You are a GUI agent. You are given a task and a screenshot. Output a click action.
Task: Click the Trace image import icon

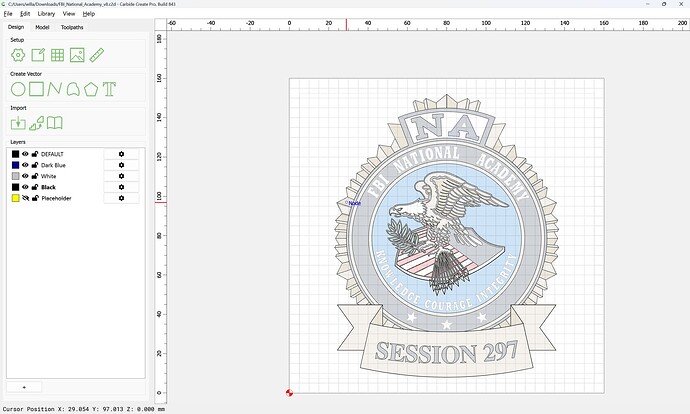tap(37, 123)
